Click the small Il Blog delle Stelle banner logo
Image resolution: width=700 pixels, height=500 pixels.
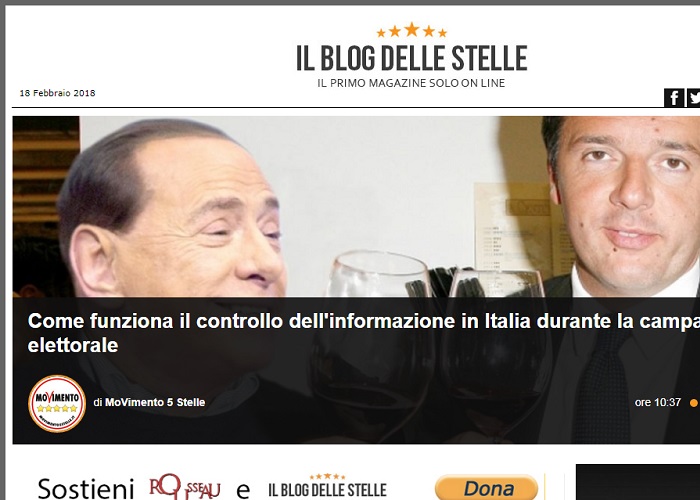328,486
